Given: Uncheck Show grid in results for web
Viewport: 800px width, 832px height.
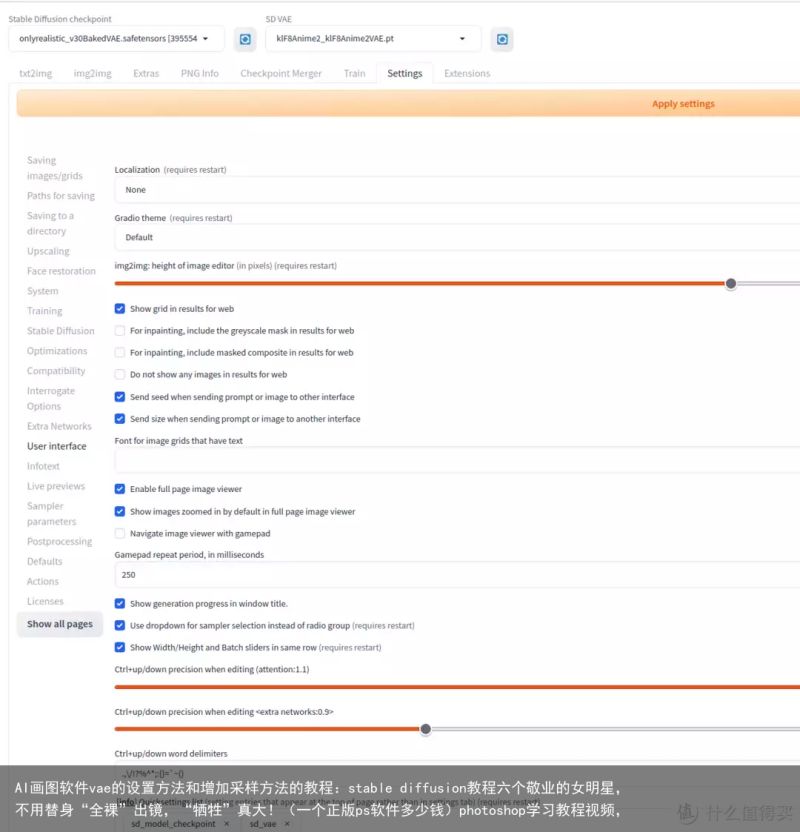Looking at the screenshot, I should point(120,309).
